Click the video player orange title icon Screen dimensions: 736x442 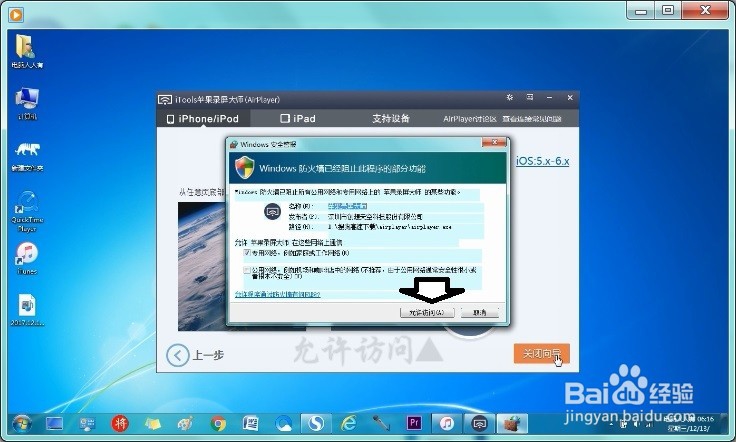15,14
